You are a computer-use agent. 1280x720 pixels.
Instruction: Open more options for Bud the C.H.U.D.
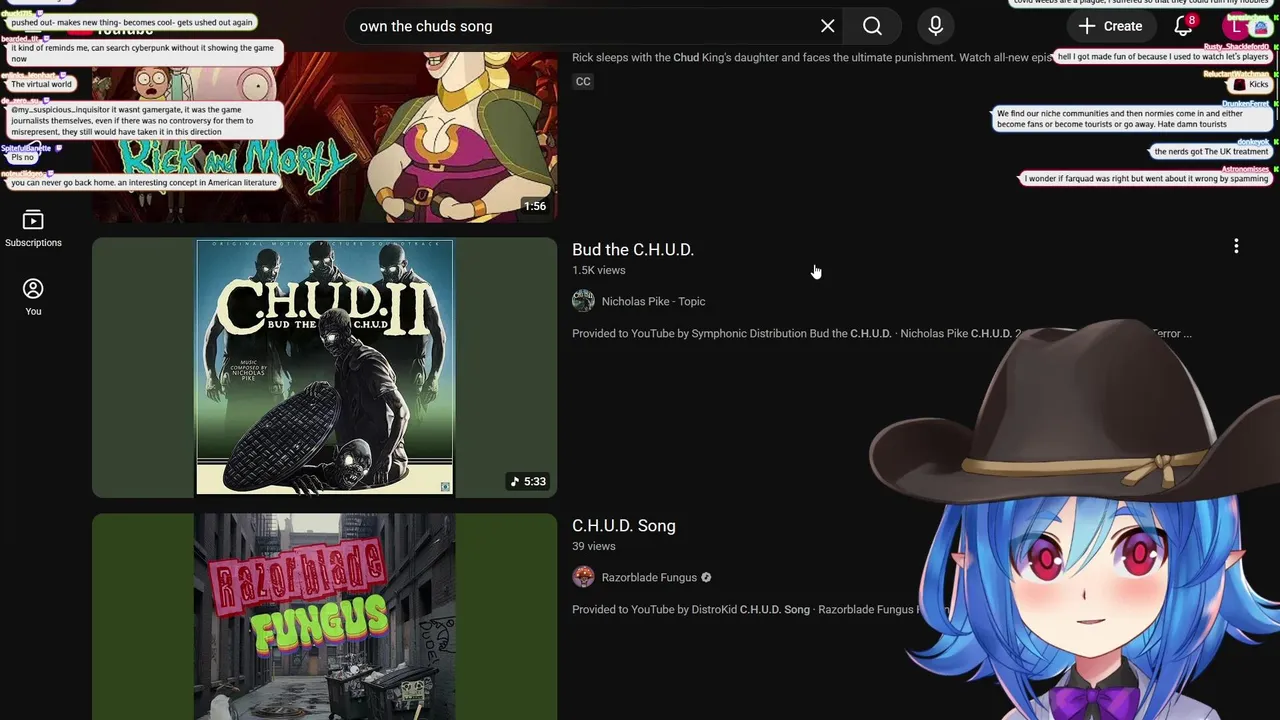pyautogui.click(x=1236, y=246)
